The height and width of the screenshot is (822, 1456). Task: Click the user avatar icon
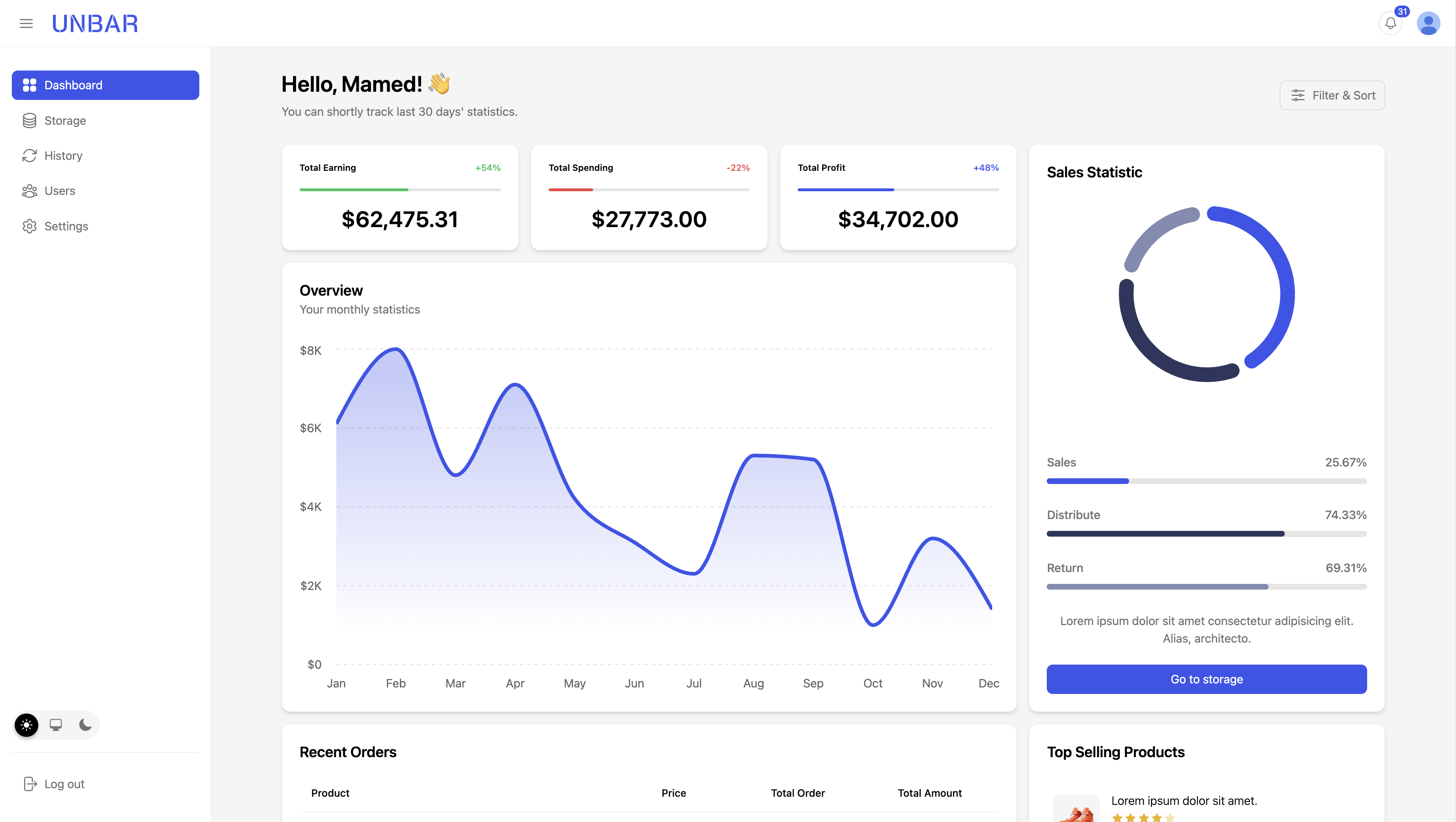pos(1428,23)
